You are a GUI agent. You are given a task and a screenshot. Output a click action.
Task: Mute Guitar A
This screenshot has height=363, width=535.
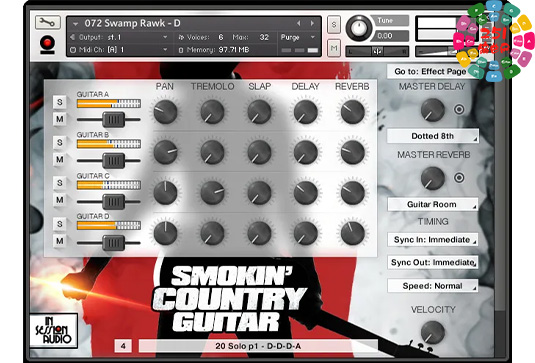coord(60,119)
